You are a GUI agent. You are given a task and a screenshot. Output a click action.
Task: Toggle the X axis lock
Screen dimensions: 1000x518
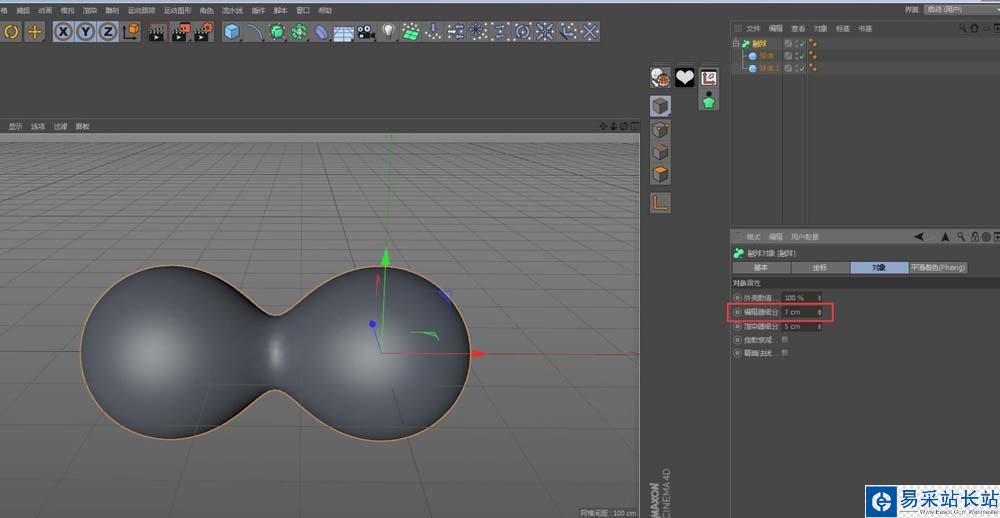pyautogui.click(x=63, y=32)
